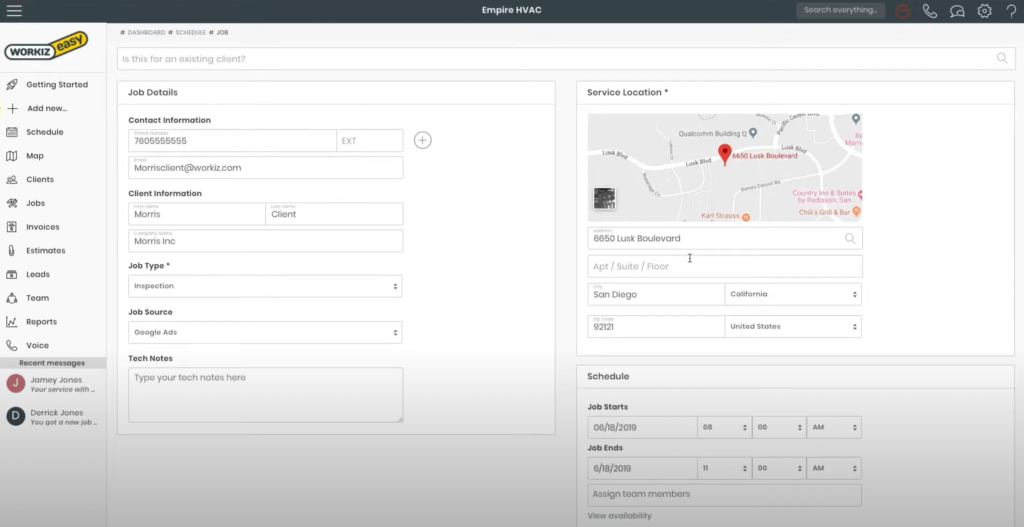Click the Assign team members field
Viewport: 1024px width, 527px height.
[x=724, y=494]
